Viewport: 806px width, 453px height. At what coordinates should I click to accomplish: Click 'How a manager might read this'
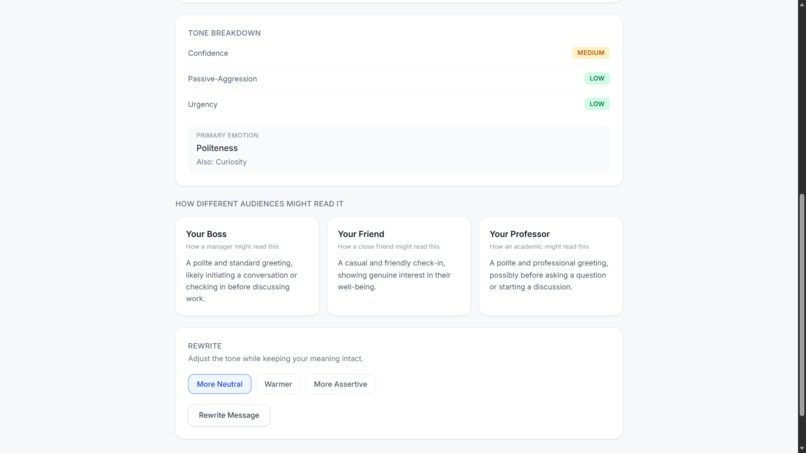click(232, 247)
